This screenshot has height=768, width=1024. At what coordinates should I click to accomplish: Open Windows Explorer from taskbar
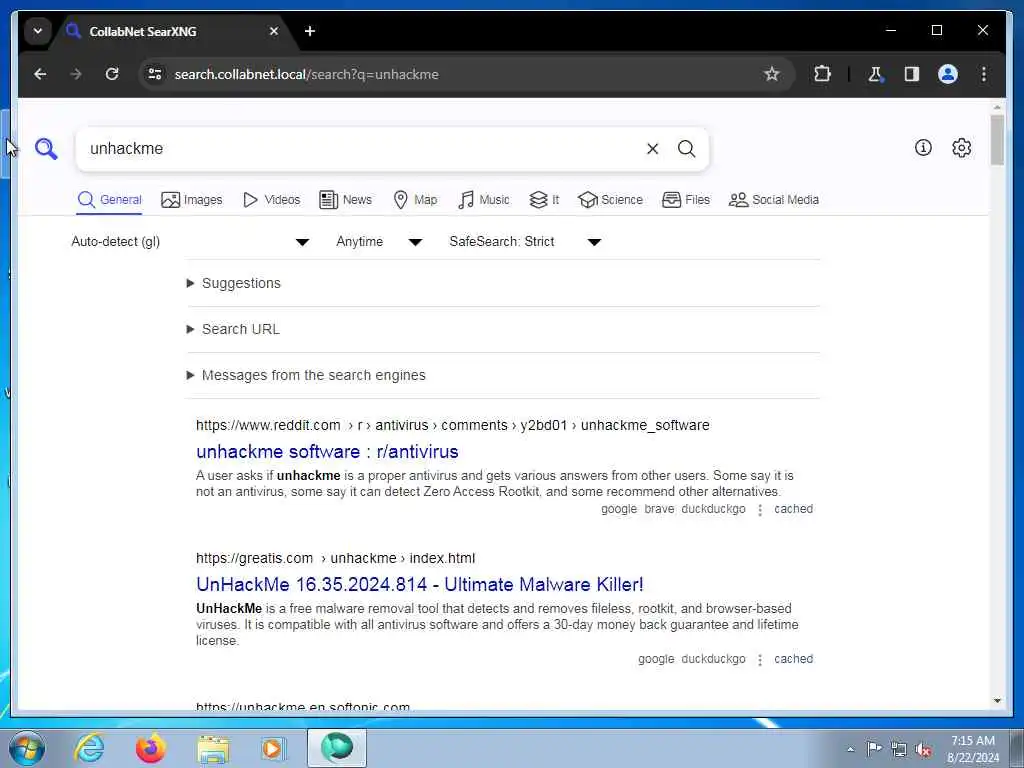tap(213, 749)
